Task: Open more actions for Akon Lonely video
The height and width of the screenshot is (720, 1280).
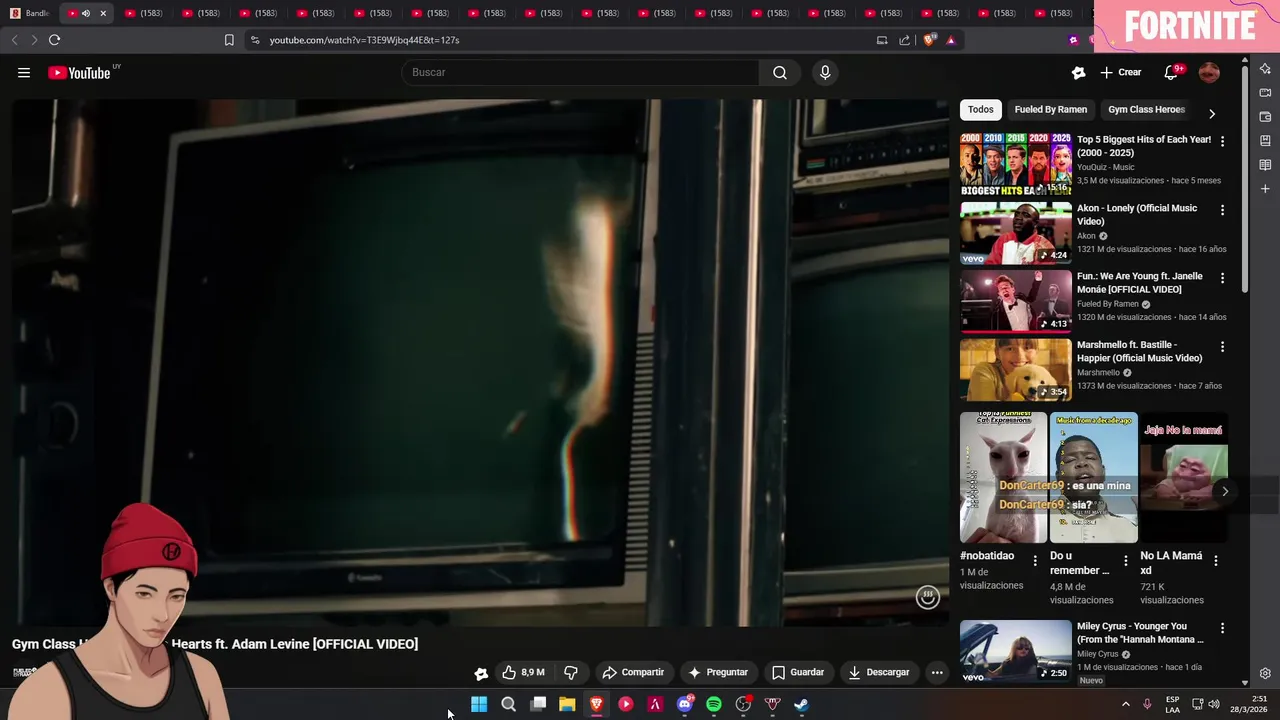Action: point(1222,210)
